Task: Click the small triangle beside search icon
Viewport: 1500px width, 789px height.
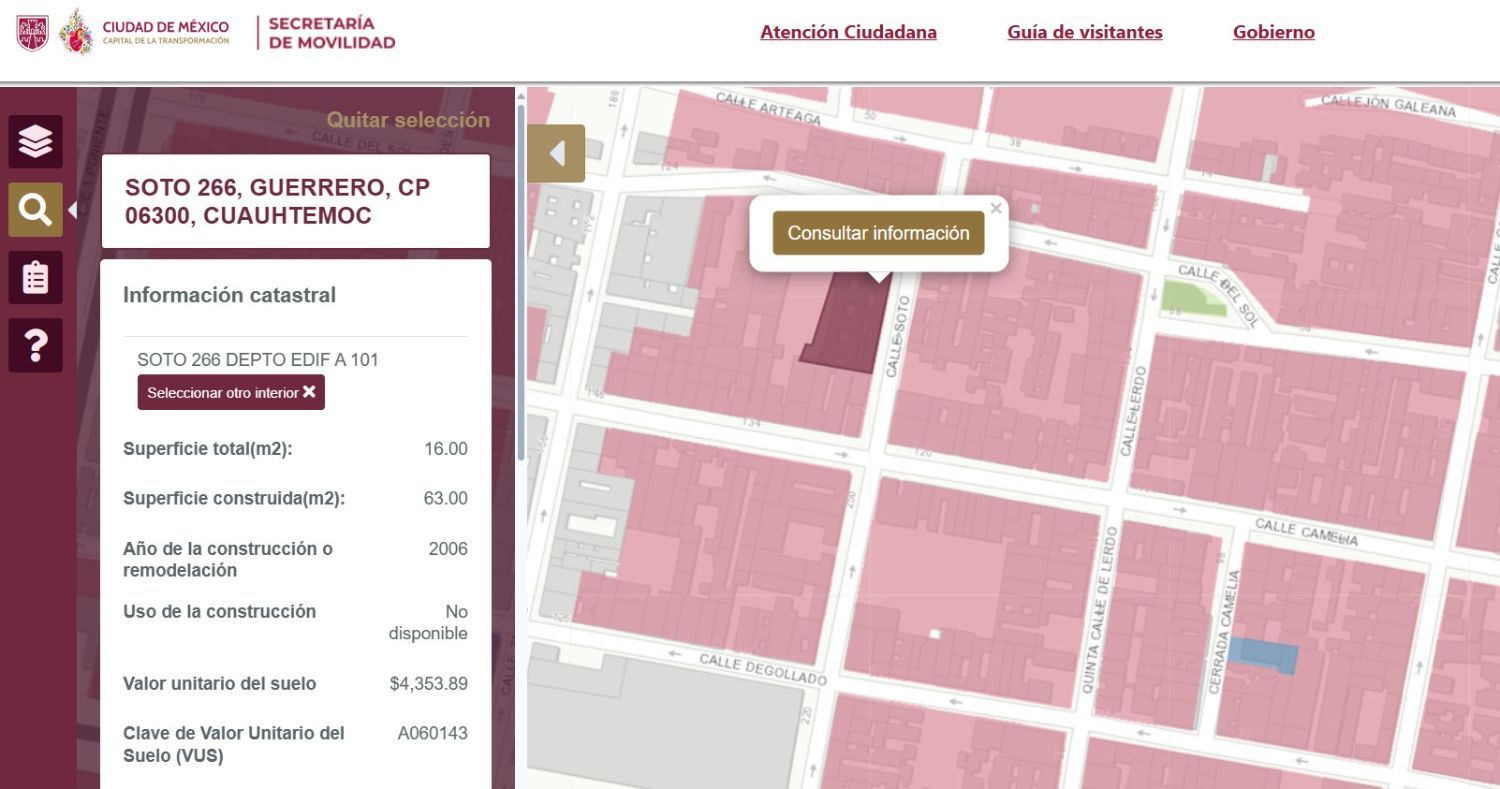Action: (72, 210)
